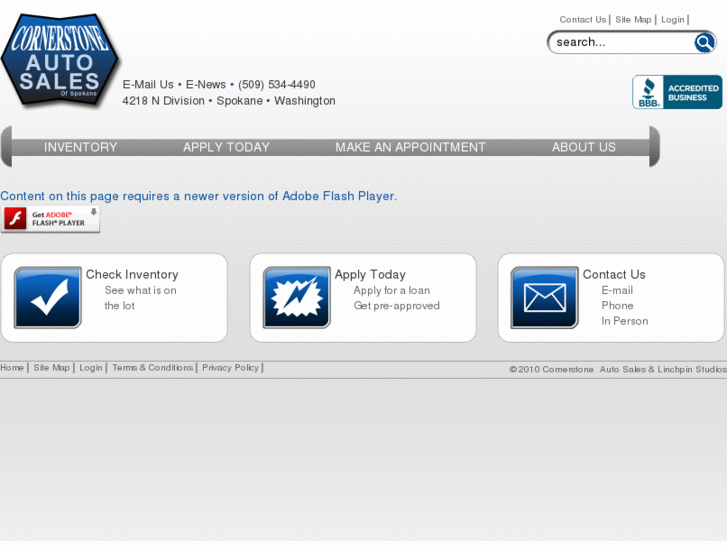Open the About Us menu
The image size is (727, 545).
584,147
